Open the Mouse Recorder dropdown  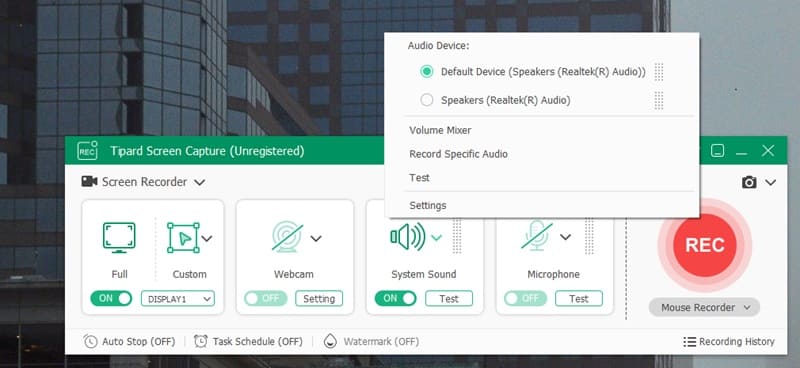pyautogui.click(x=704, y=308)
